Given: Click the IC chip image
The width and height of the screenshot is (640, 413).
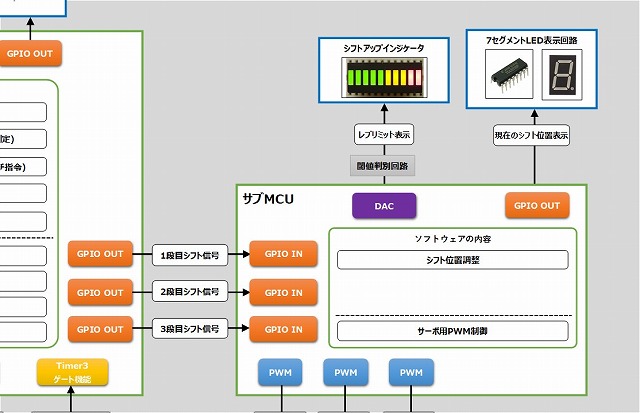Looking at the screenshot, I should [507, 75].
